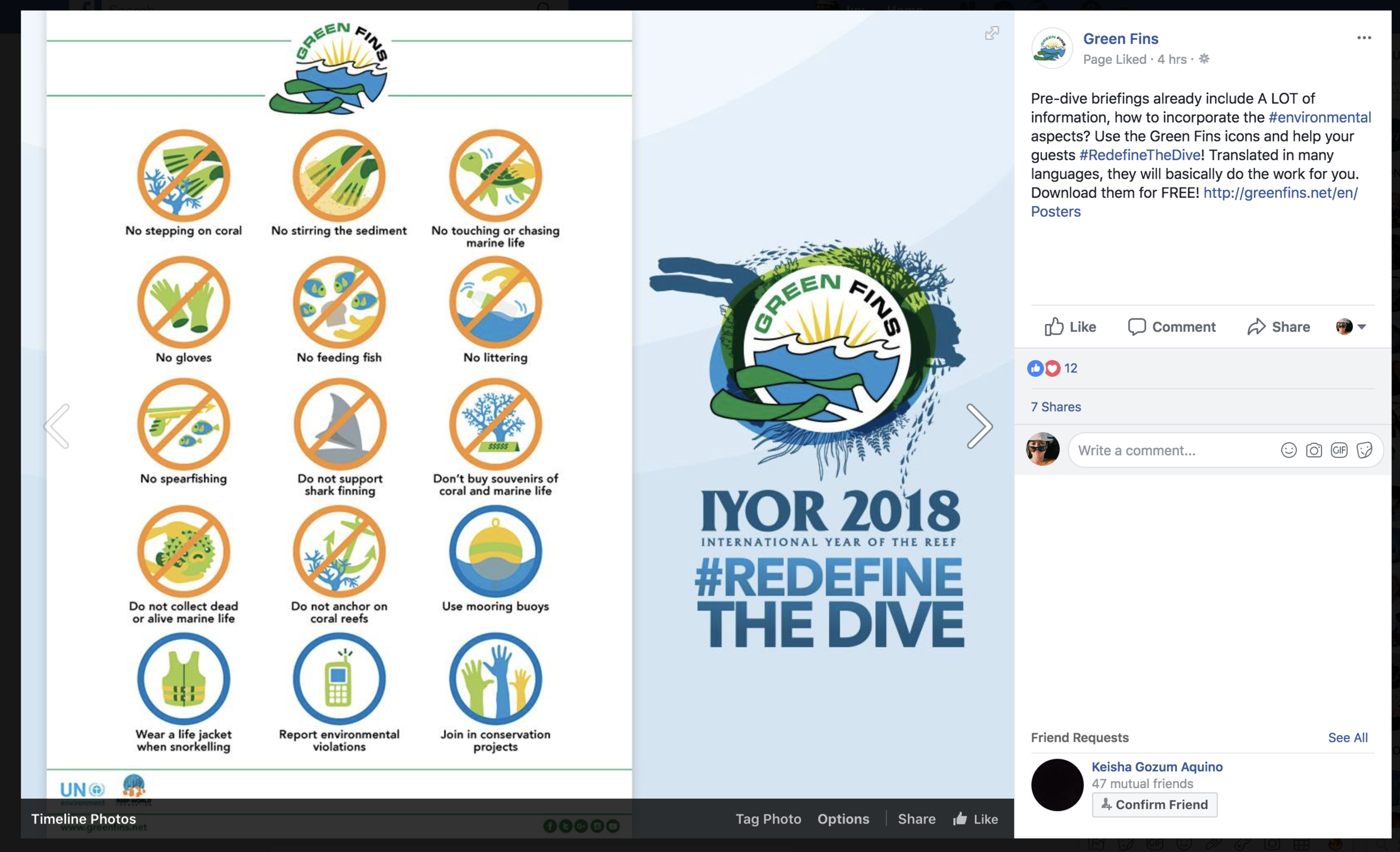Image resolution: width=1400 pixels, height=852 pixels.
Task: Open Keisha Gozum Aquino's profile
Action: [x=1157, y=767]
